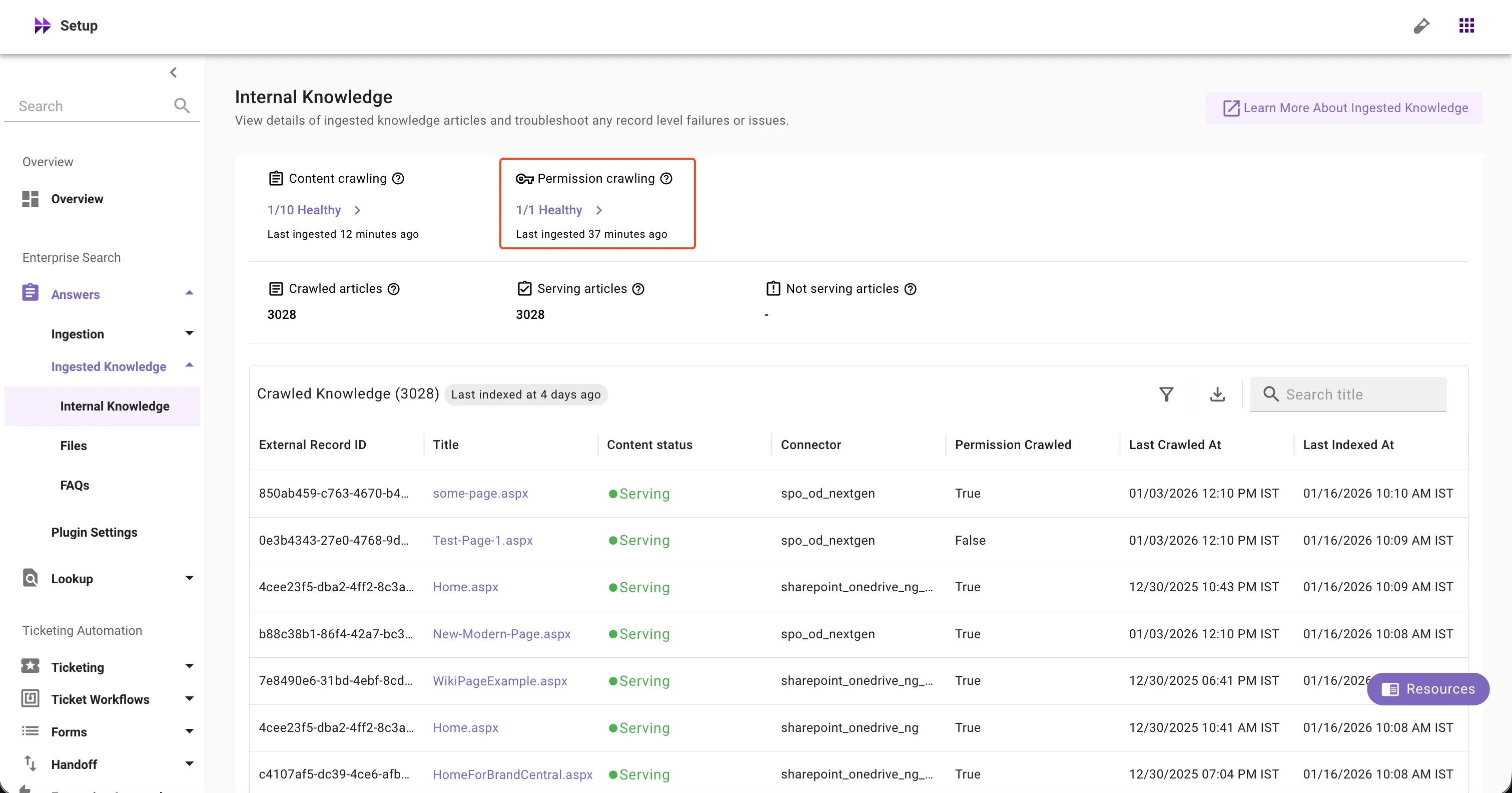Collapse the Ingested Knowledge section
This screenshot has height=793, width=1512.
189,366
